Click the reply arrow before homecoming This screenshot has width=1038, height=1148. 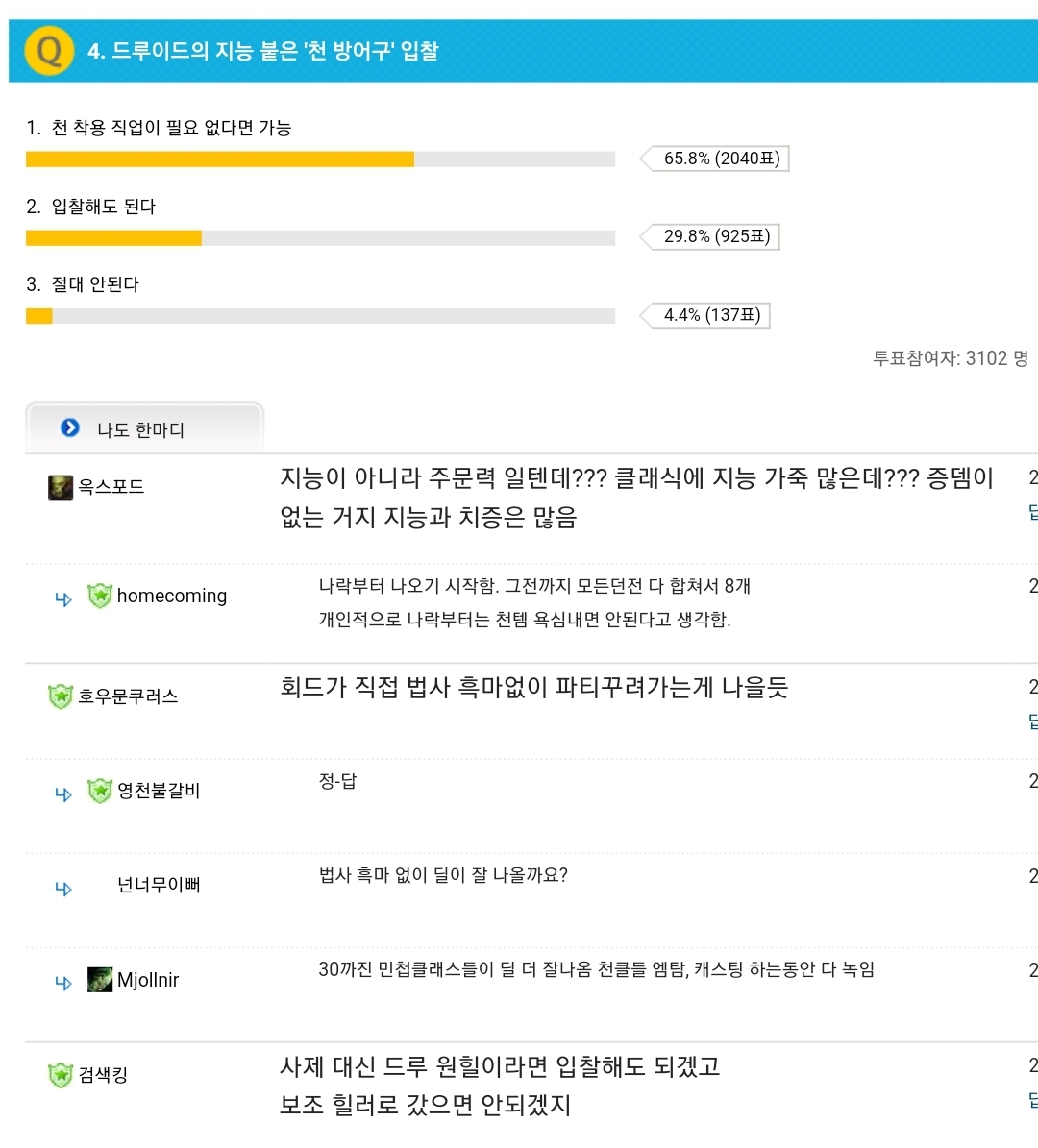[63, 599]
